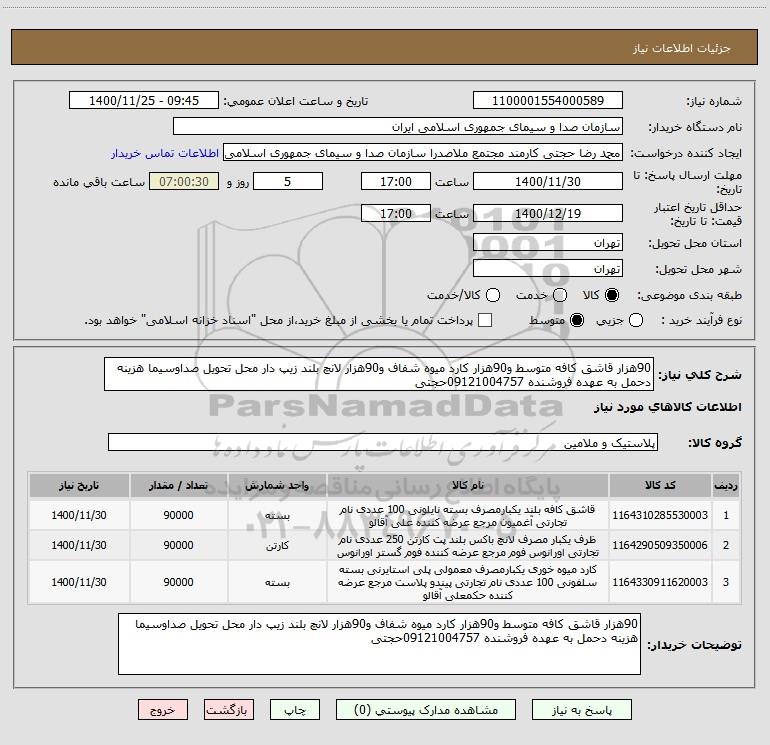This screenshot has height=745, width=770.
Task: Click the ردیف column header
Action: point(726,485)
